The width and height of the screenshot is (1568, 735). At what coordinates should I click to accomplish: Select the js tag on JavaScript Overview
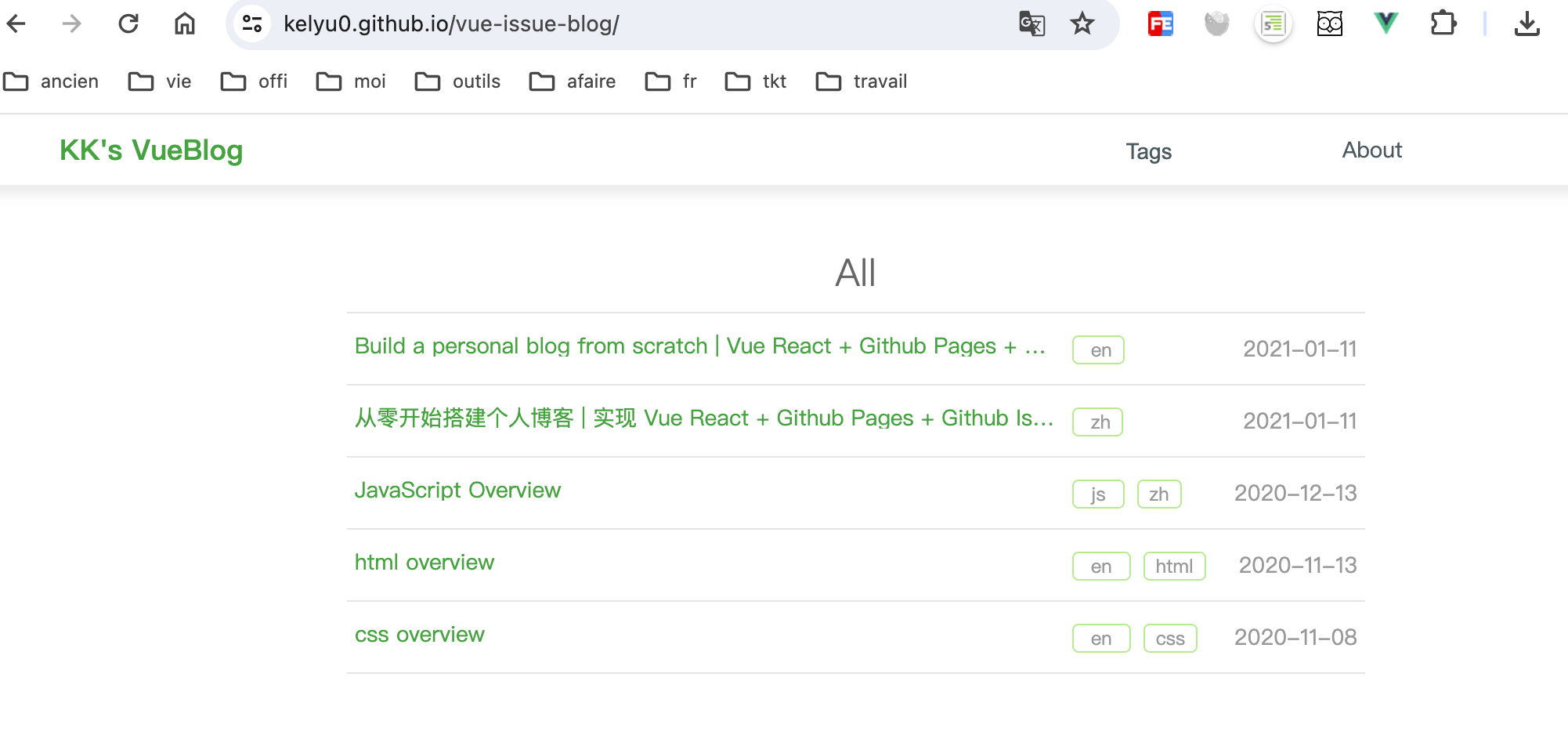click(x=1098, y=494)
